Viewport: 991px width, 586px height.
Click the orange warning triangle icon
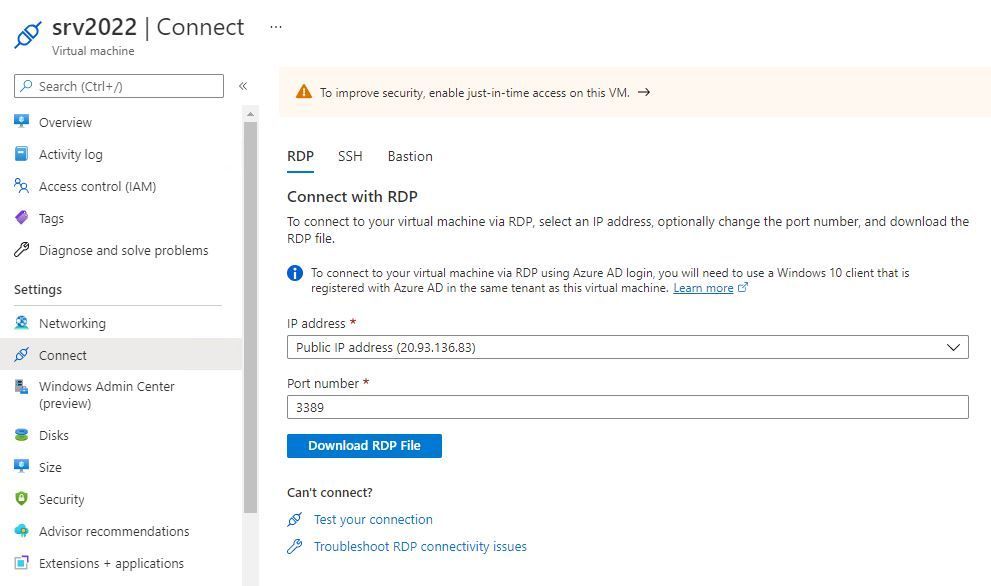304,92
